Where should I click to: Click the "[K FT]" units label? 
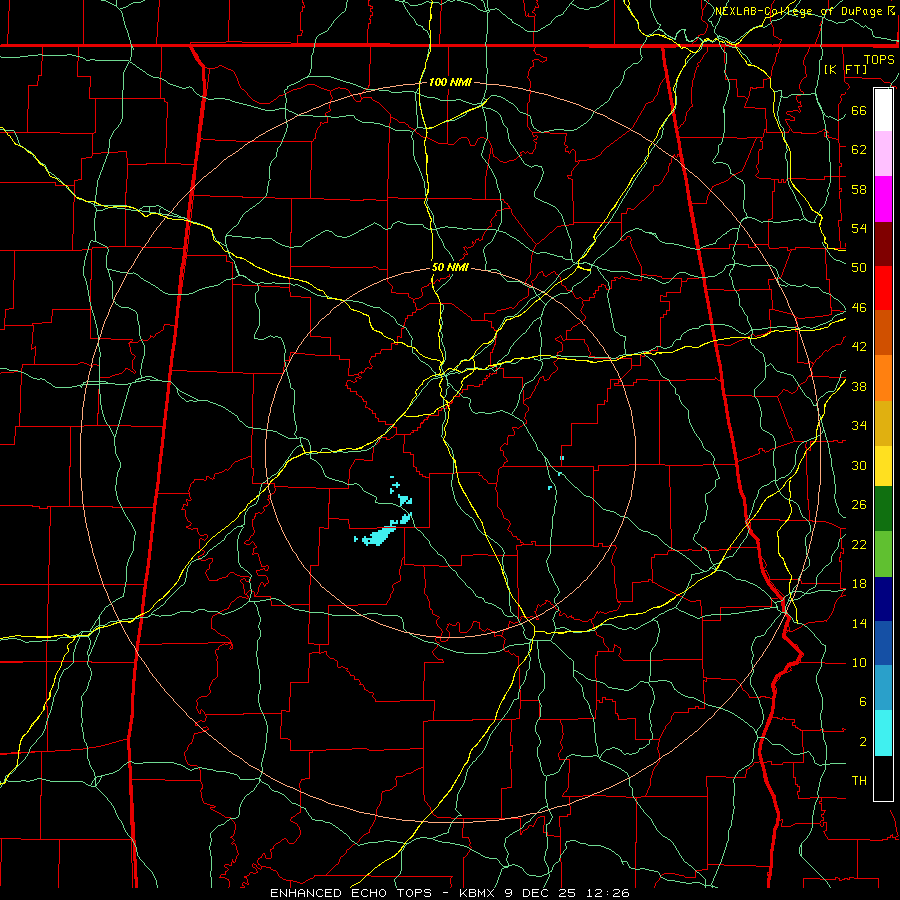[845, 69]
